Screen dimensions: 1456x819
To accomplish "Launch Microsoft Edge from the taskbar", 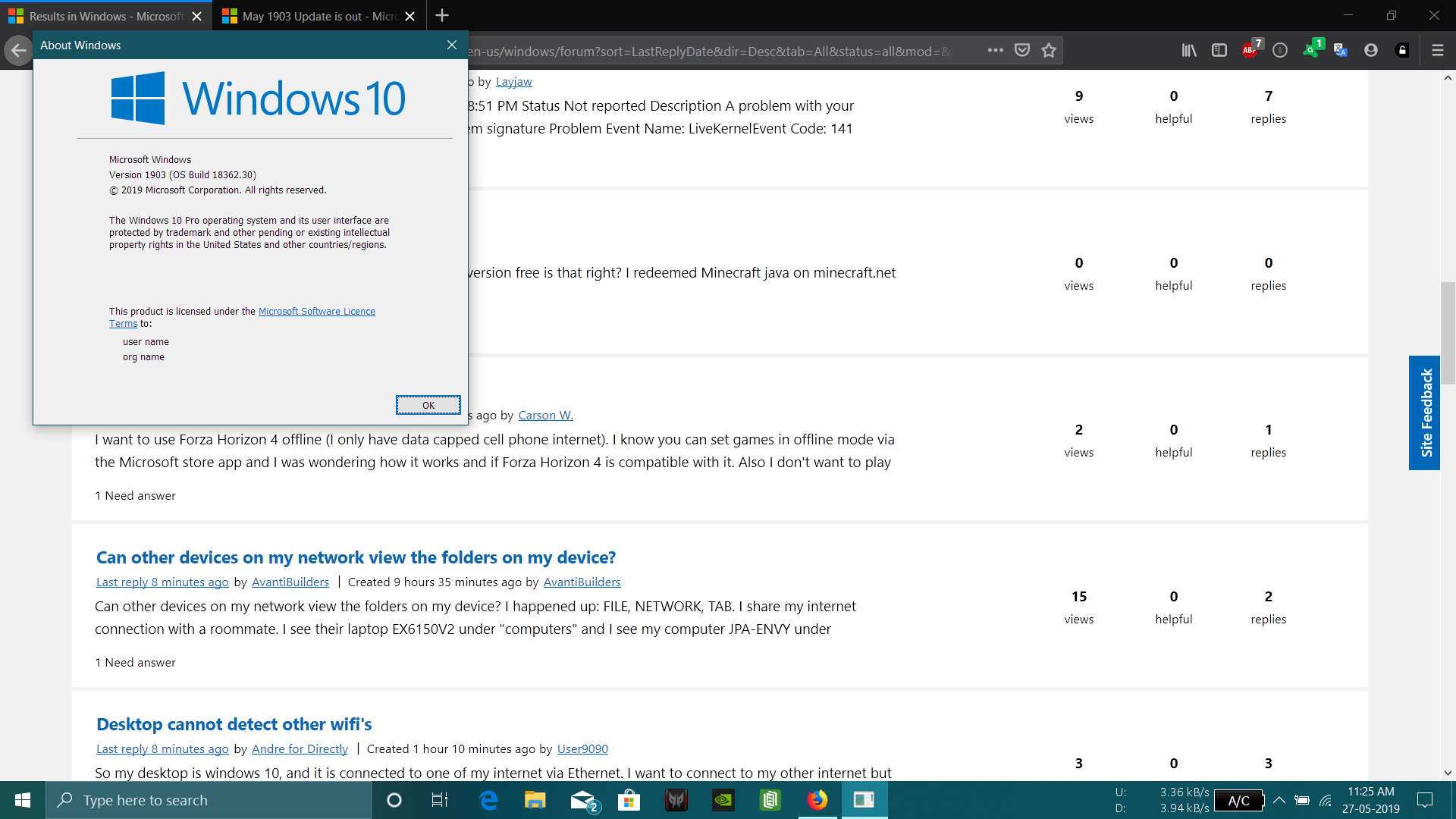I will 488,800.
